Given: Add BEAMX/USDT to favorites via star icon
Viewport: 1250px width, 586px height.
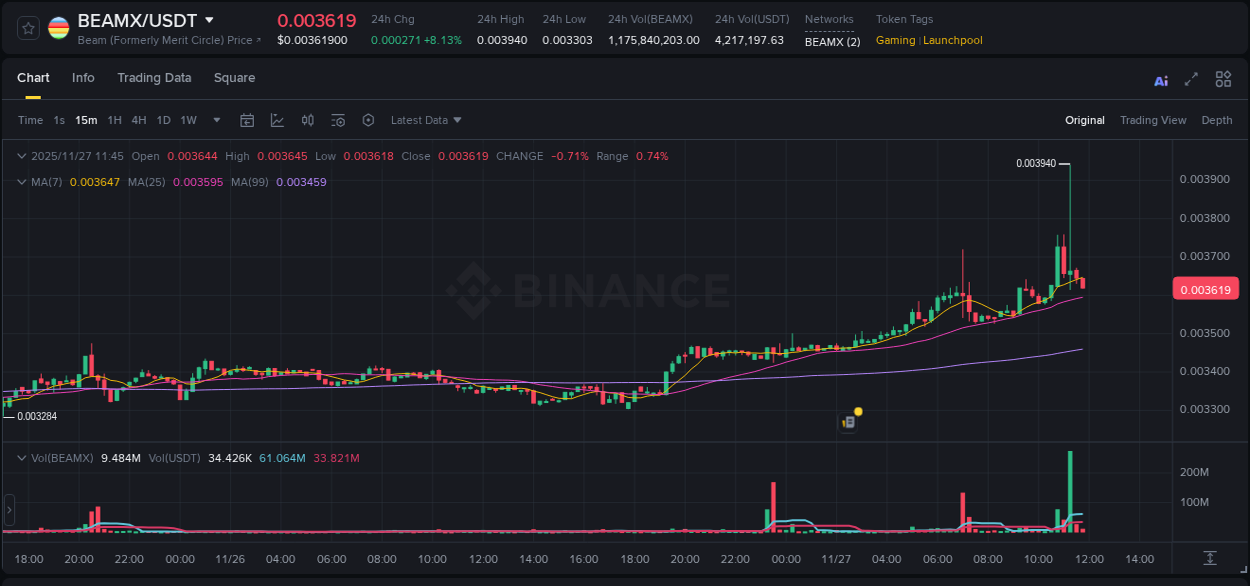Looking at the screenshot, I should pos(27,27).
